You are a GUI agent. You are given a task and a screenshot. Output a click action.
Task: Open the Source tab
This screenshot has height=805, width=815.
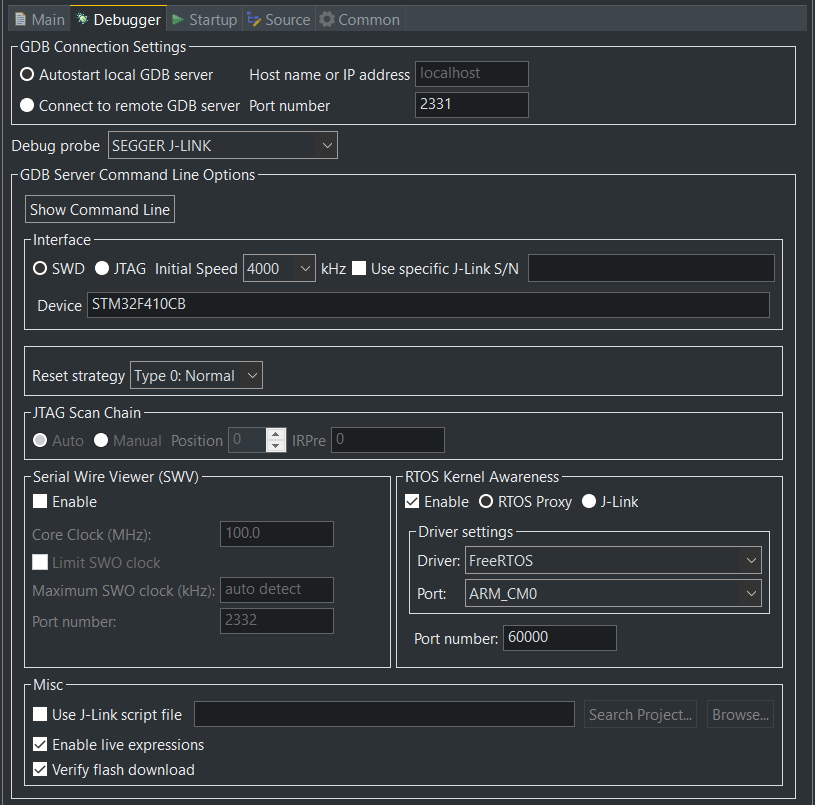(x=279, y=20)
